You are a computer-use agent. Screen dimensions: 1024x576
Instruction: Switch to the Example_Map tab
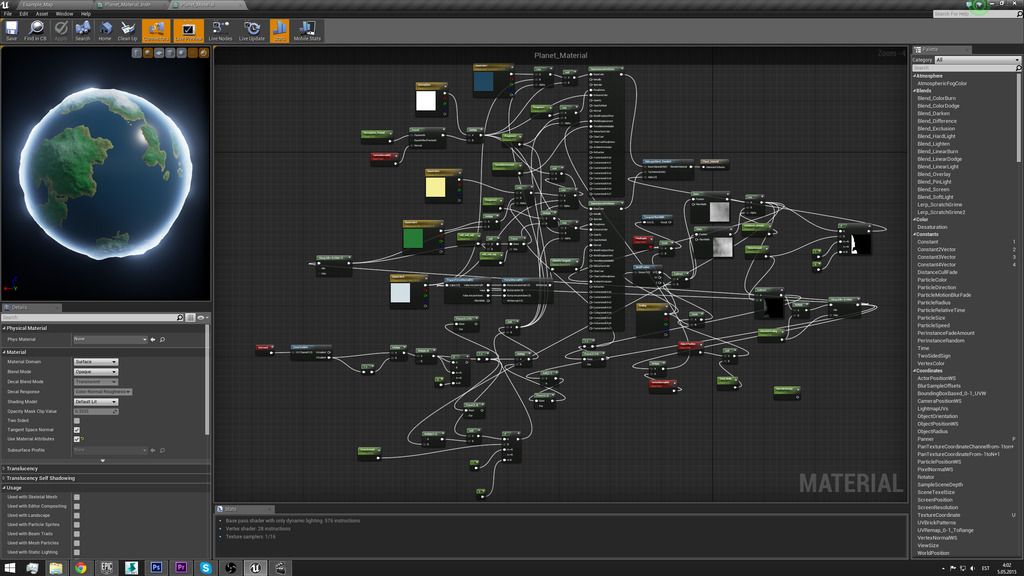pos(40,4)
